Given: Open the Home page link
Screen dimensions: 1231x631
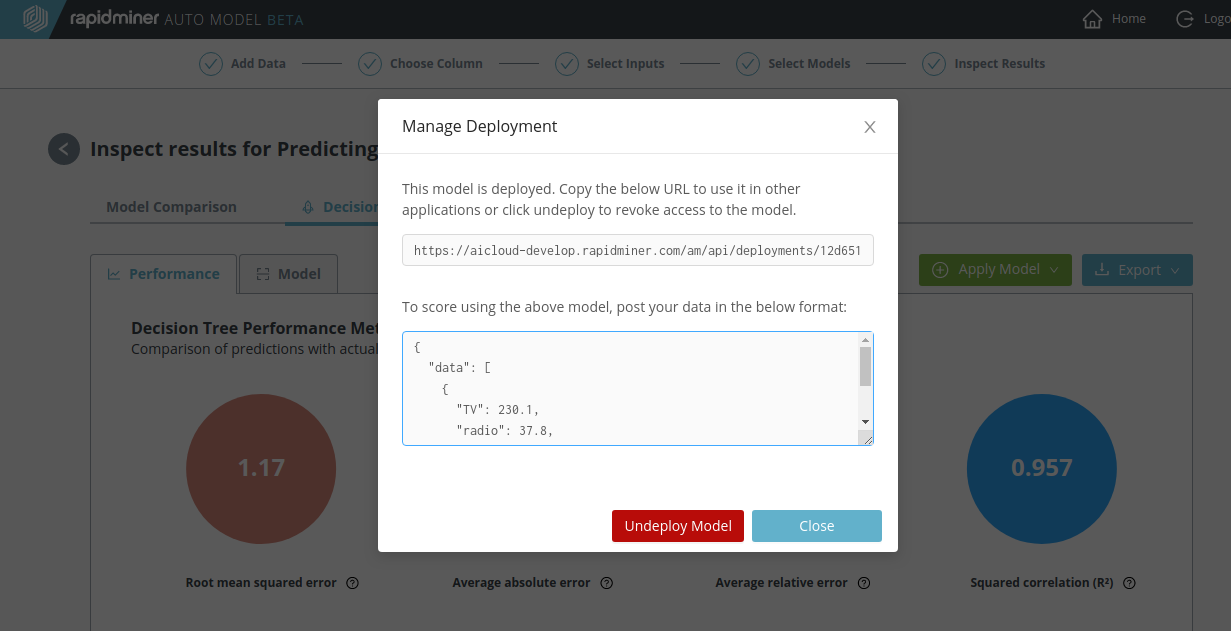Looking at the screenshot, I should tap(1114, 19).
